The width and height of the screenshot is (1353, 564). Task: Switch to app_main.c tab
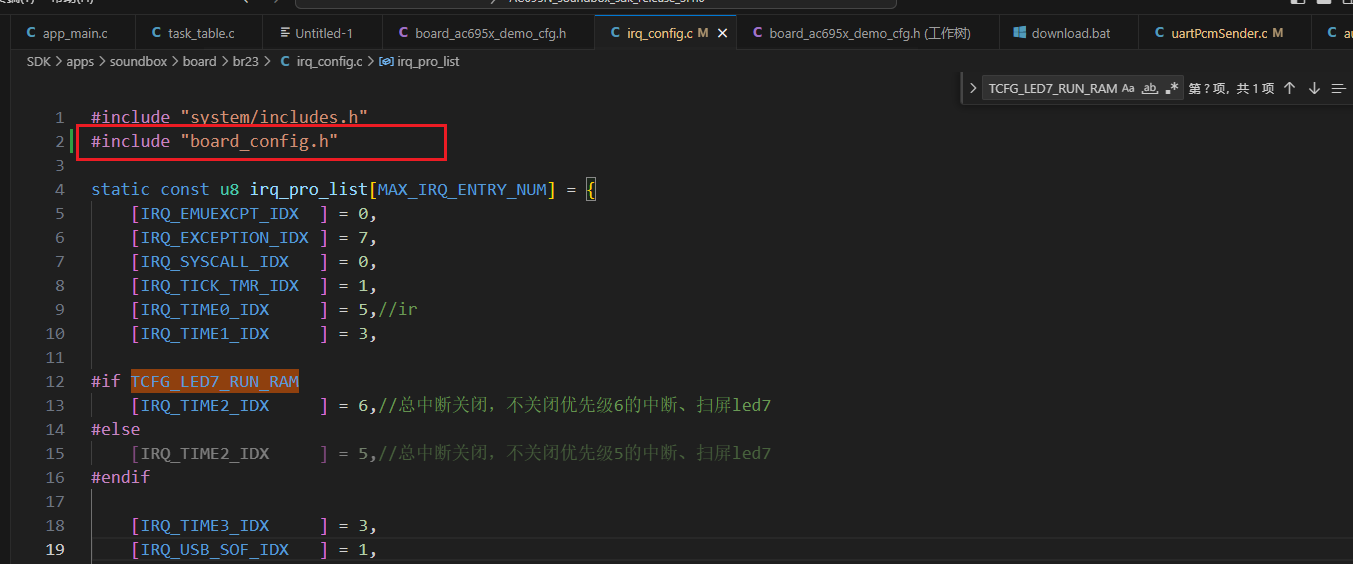click(x=67, y=33)
